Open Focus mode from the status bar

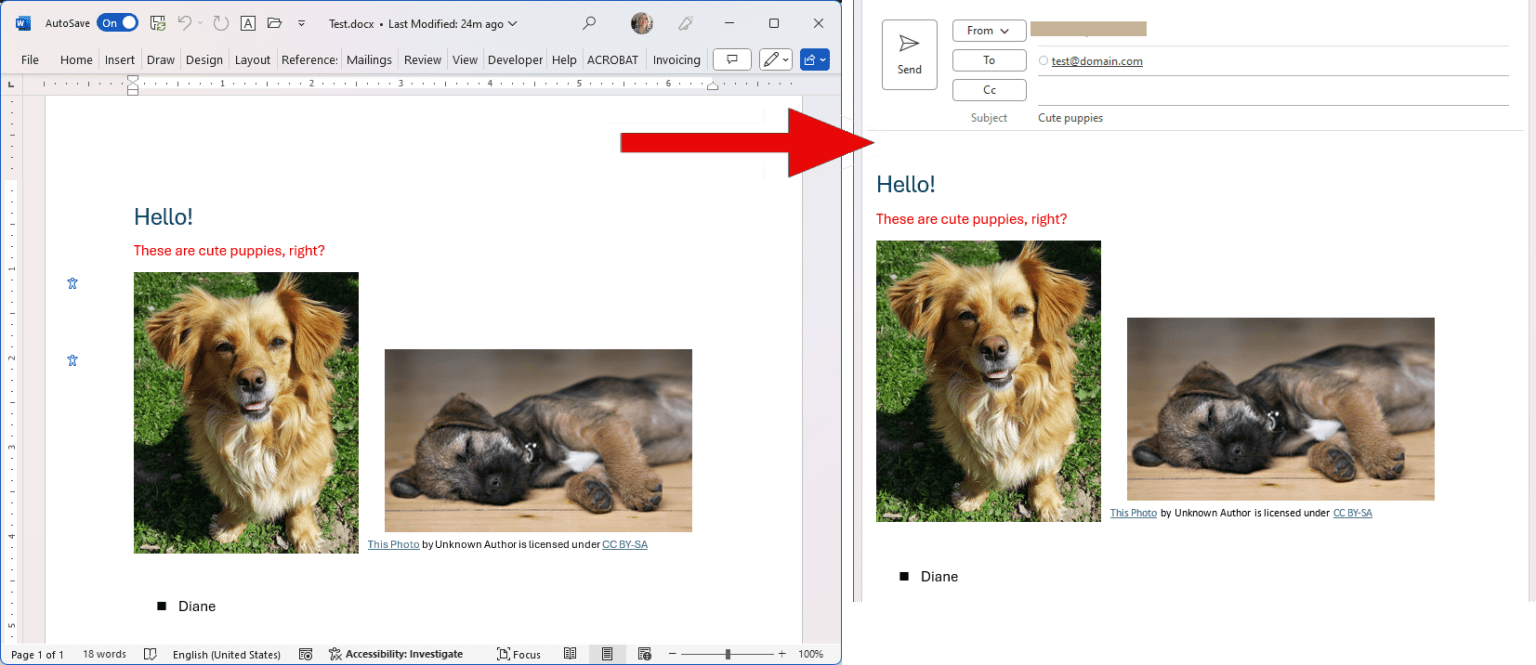click(519, 654)
